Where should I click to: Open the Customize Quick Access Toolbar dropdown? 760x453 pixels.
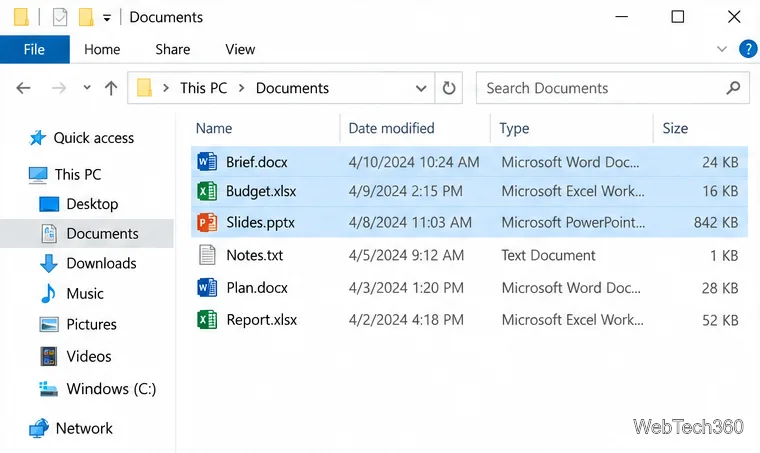pyautogui.click(x=107, y=18)
